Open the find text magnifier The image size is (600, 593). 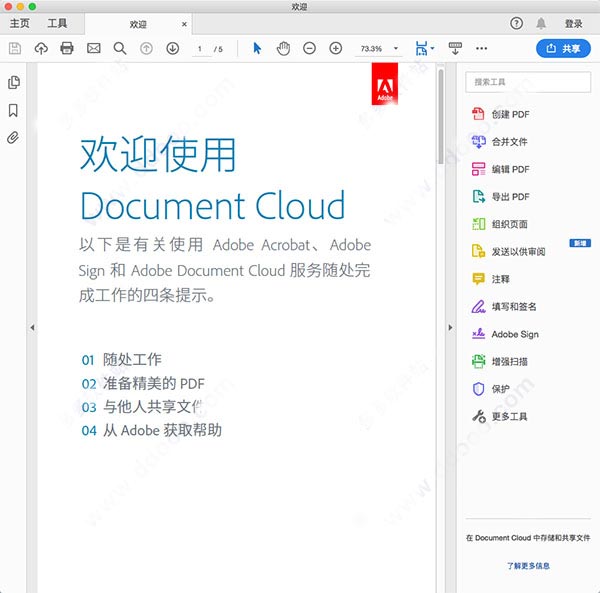point(120,49)
